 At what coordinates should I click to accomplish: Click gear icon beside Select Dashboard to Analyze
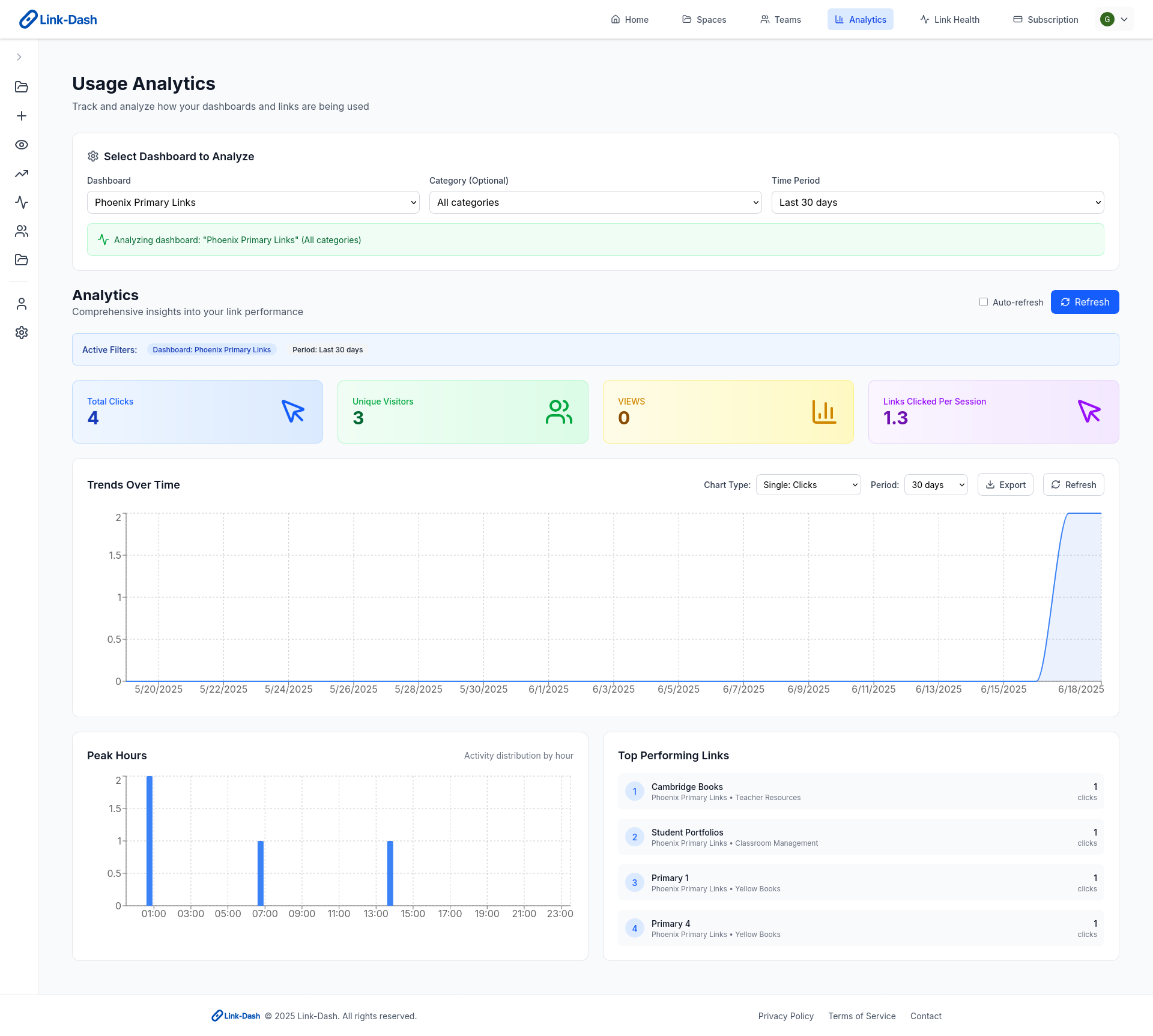pos(93,156)
